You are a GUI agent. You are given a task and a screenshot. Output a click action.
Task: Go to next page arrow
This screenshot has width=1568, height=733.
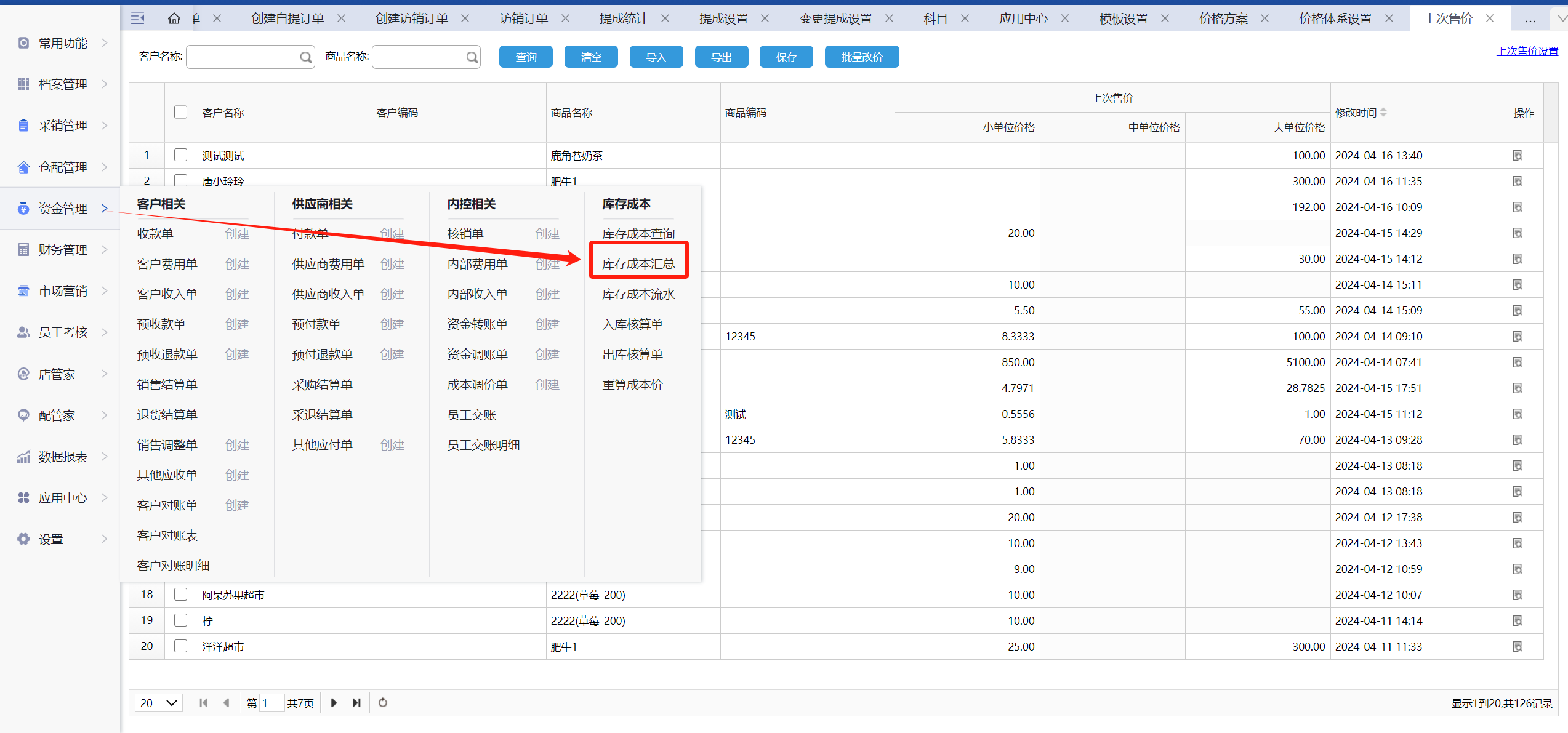point(334,703)
